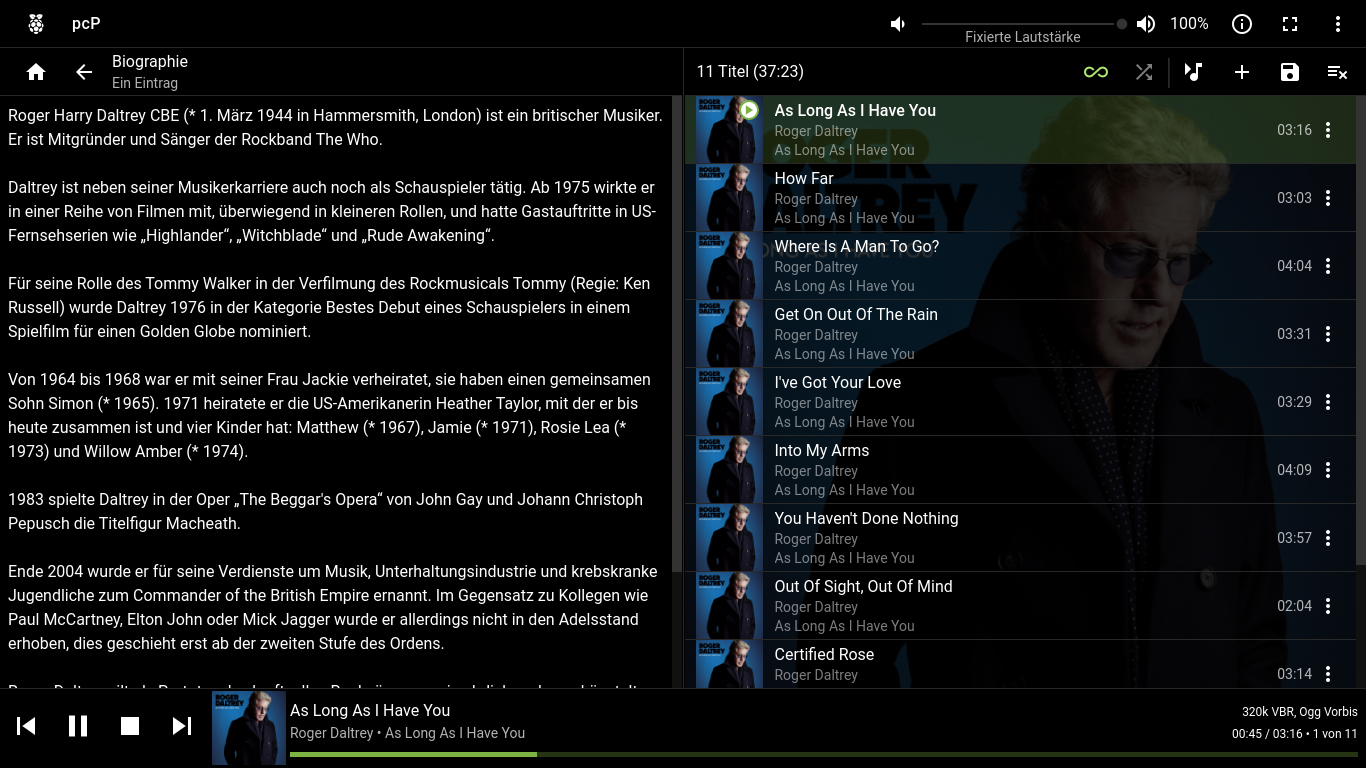Screen dimensions: 1366x768
Task: Click now-playing album cover in bottom bar
Action: 249,730
